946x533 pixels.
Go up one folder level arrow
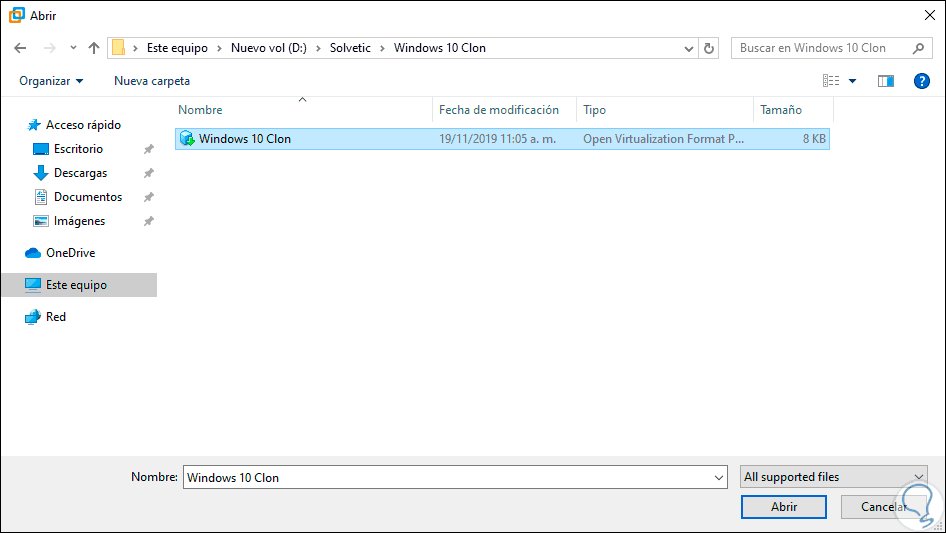pyautogui.click(x=94, y=48)
